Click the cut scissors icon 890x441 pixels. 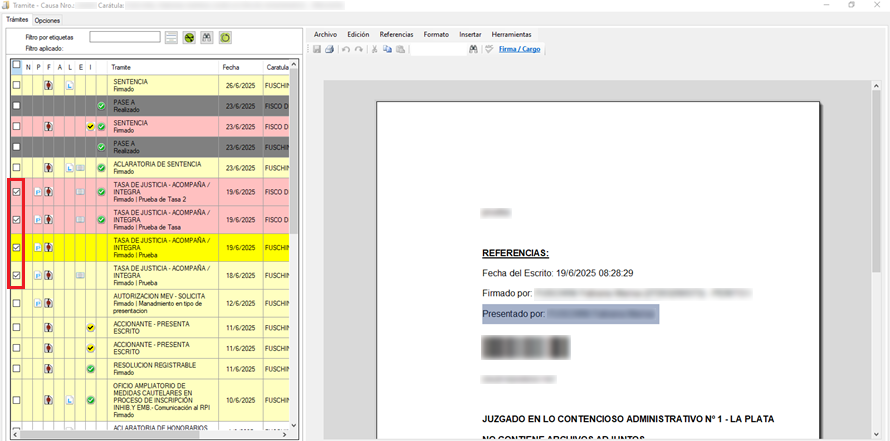pos(375,49)
